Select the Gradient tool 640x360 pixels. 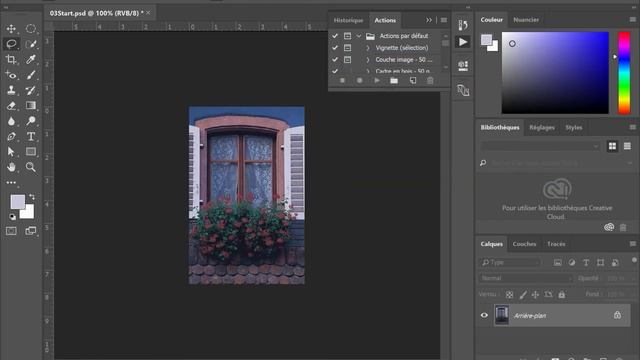pos(31,106)
